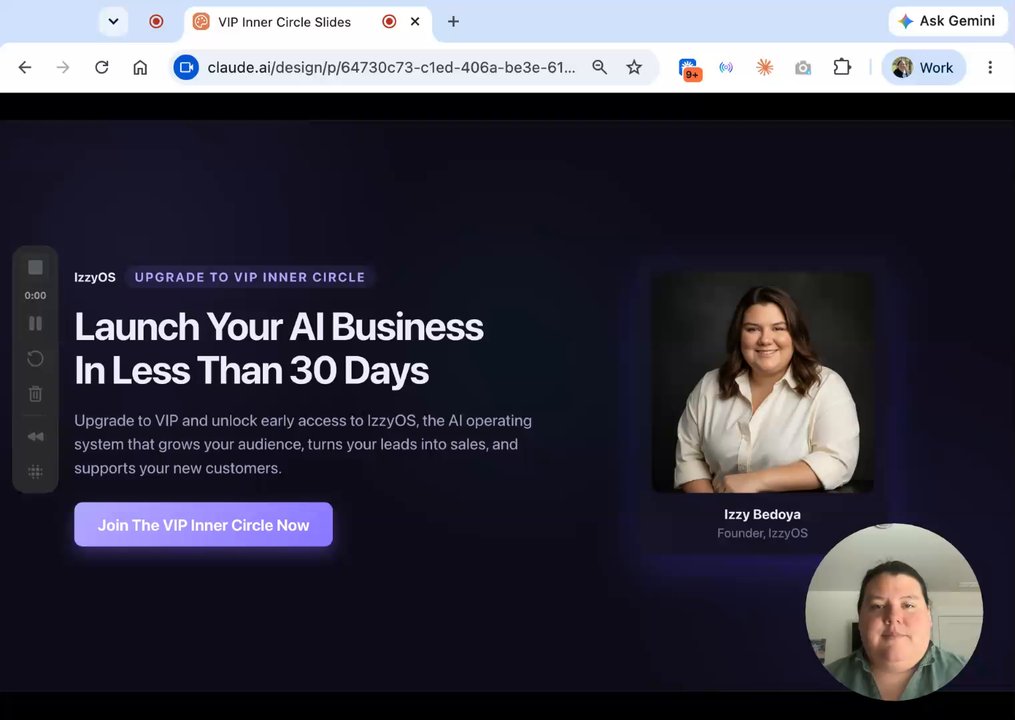
Task: Open the Extensions puzzle icon
Action: tap(842, 67)
